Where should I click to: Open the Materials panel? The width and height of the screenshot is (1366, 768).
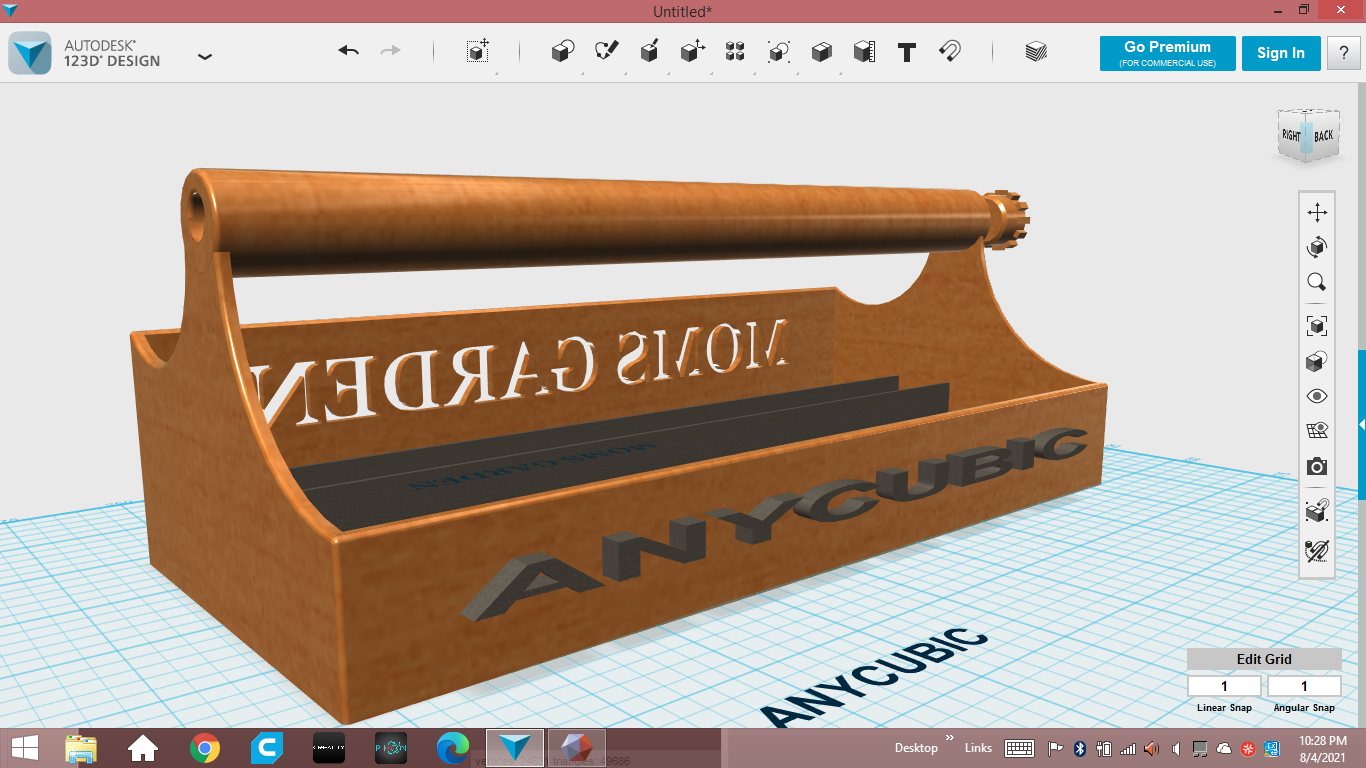pos(1036,52)
